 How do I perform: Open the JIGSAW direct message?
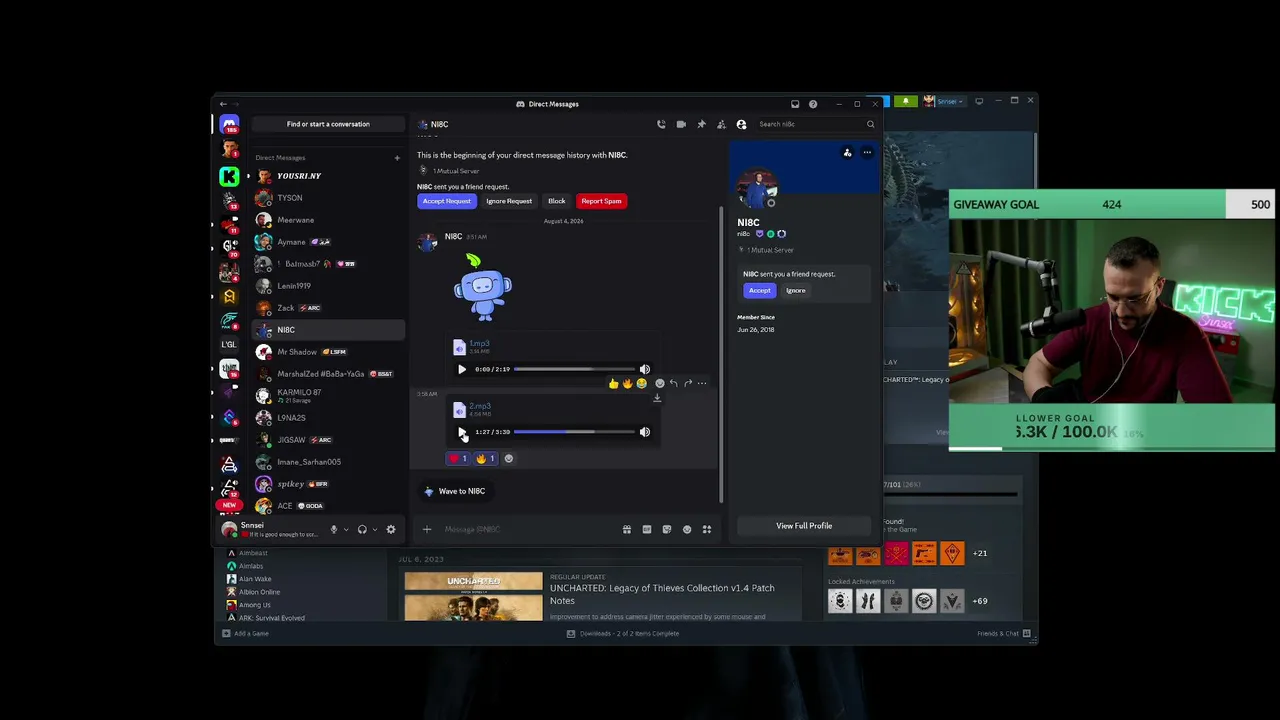pos(328,440)
